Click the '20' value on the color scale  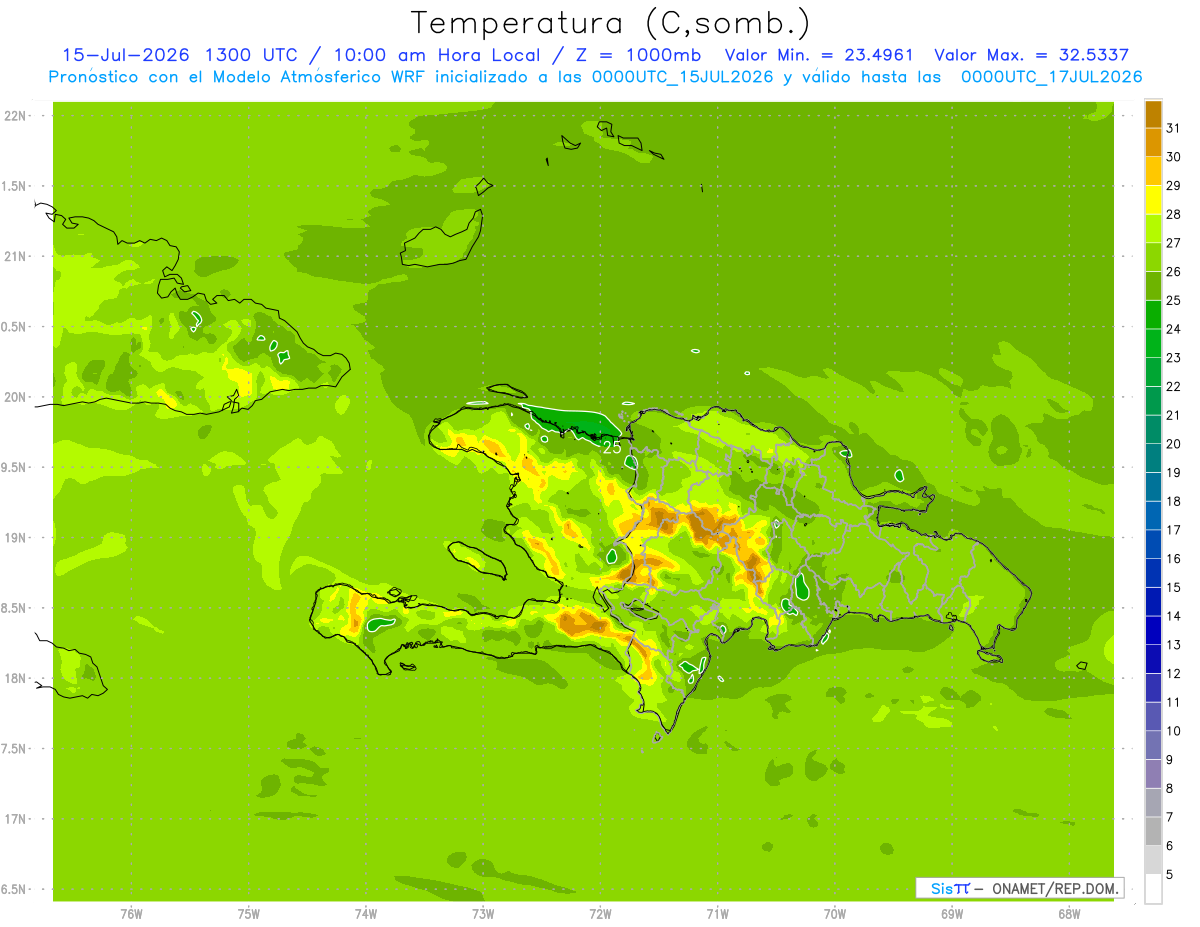1173,443
